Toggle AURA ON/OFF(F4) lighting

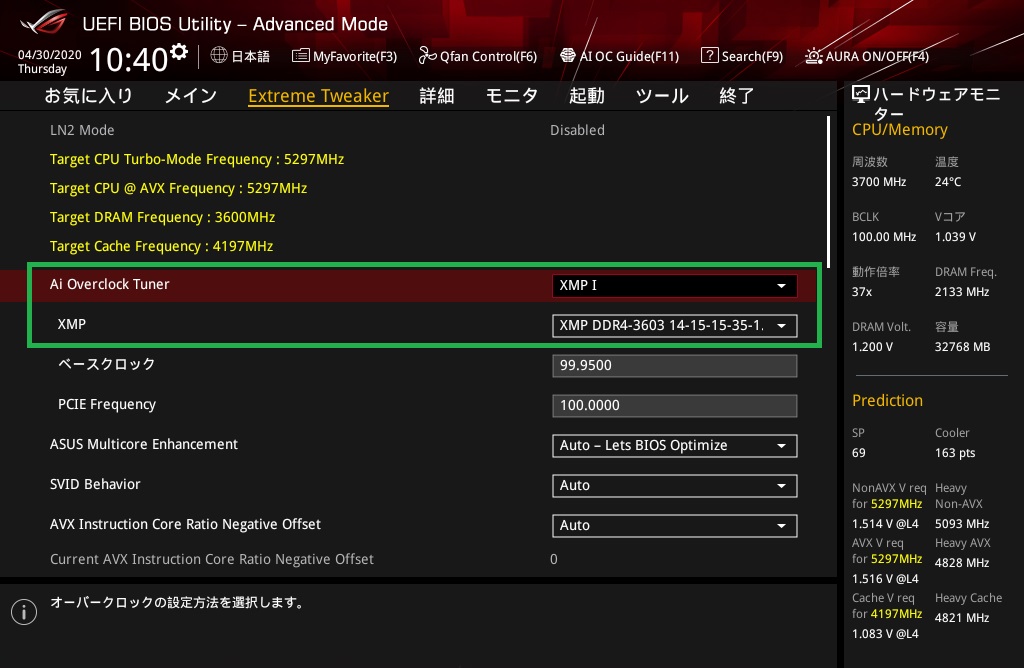(x=867, y=56)
